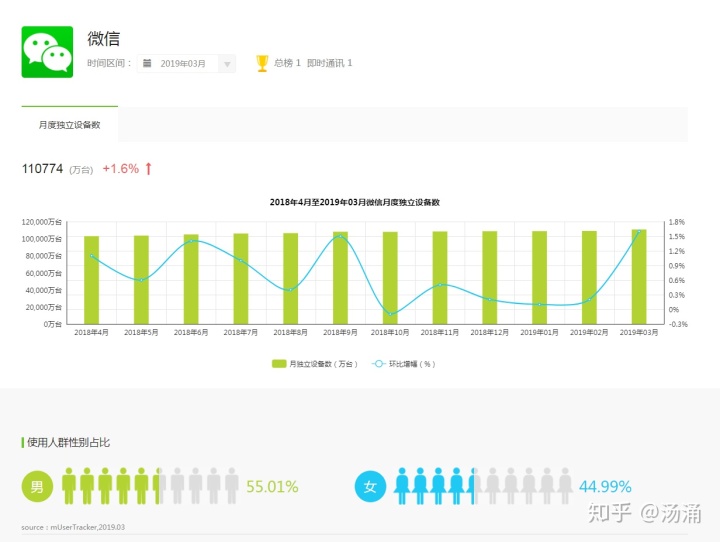Click the green bar for 2019年02月
The image size is (720, 542).
click(589, 277)
